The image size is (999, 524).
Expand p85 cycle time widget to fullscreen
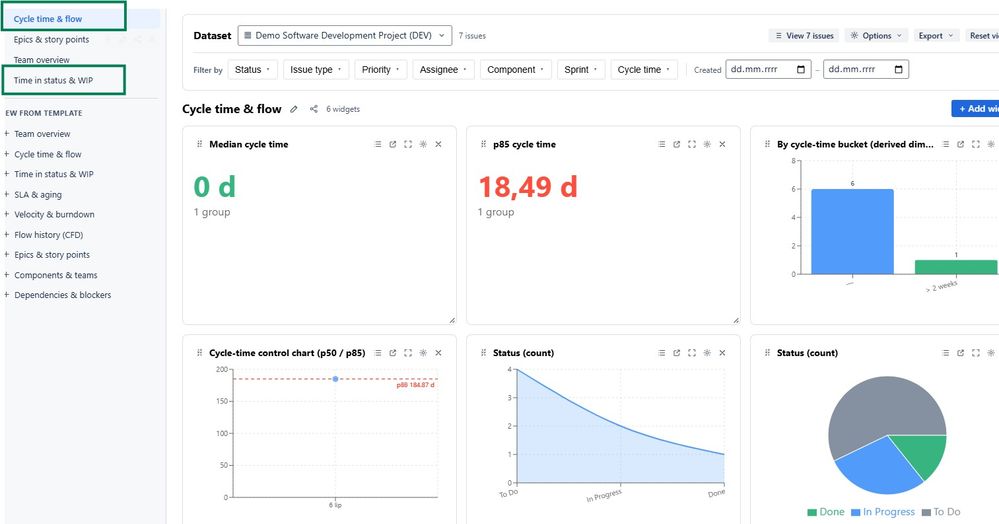(x=692, y=144)
